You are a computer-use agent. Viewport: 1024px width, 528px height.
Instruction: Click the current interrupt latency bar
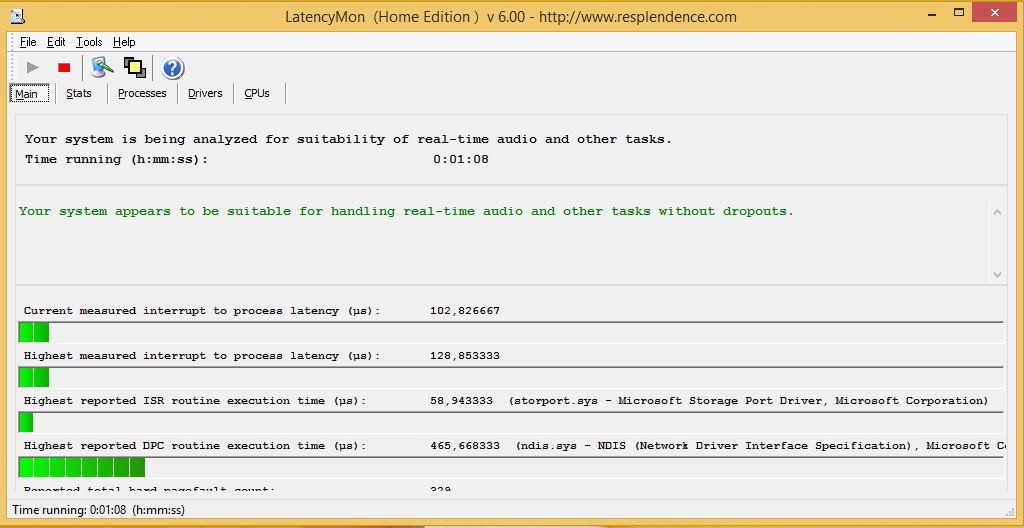coord(511,333)
